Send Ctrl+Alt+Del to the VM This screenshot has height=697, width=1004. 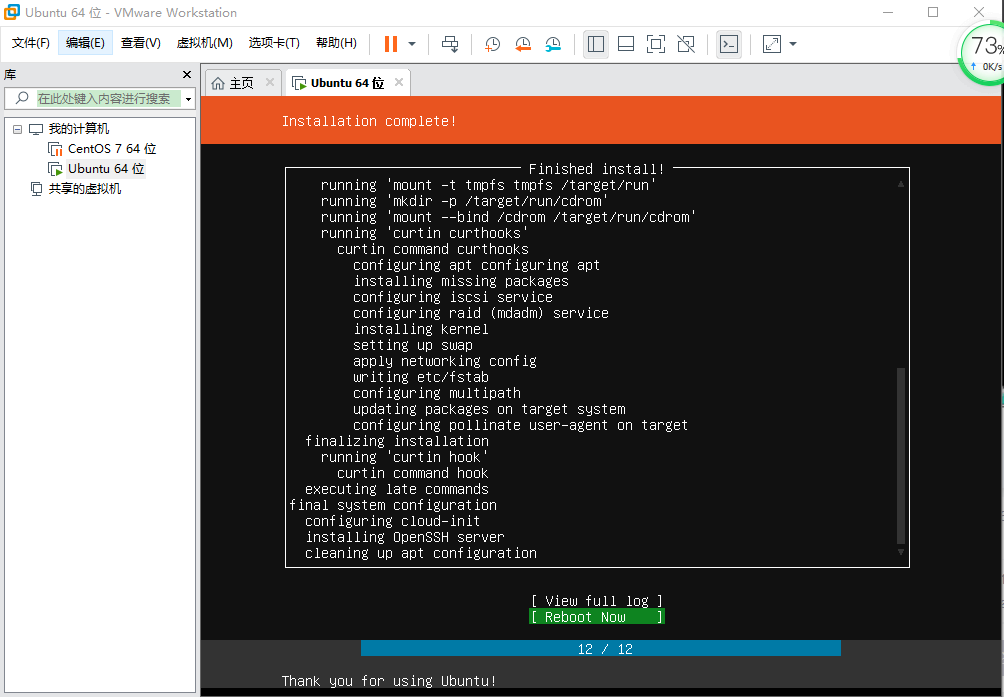450,44
